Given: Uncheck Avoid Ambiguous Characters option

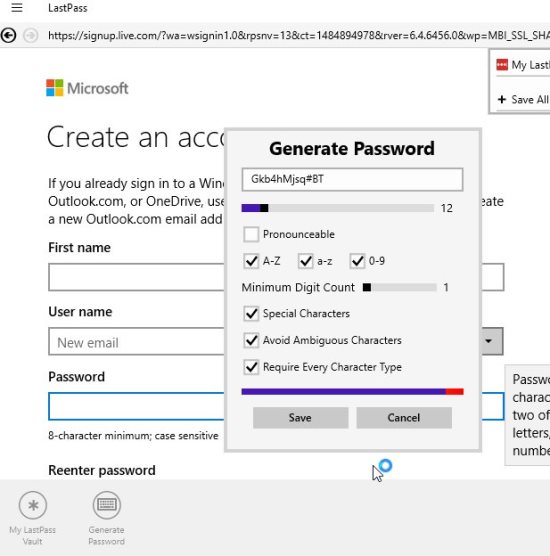Looking at the screenshot, I should pyautogui.click(x=251, y=340).
